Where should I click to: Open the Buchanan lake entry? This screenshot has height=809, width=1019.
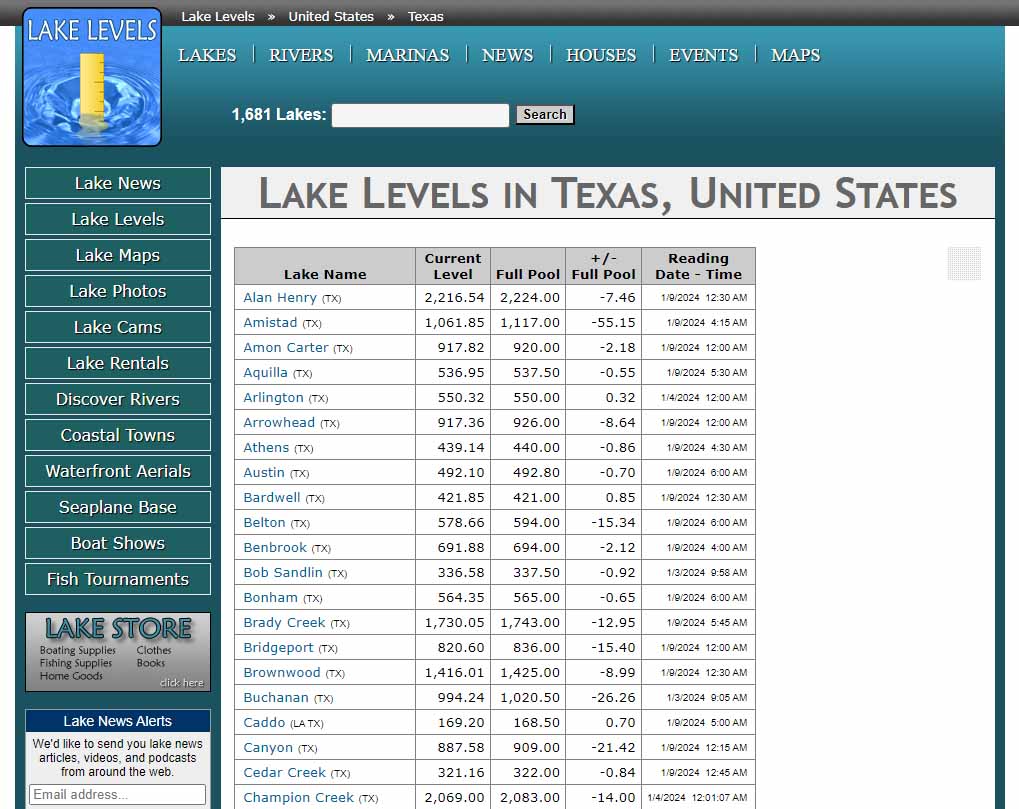tap(276, 698)
